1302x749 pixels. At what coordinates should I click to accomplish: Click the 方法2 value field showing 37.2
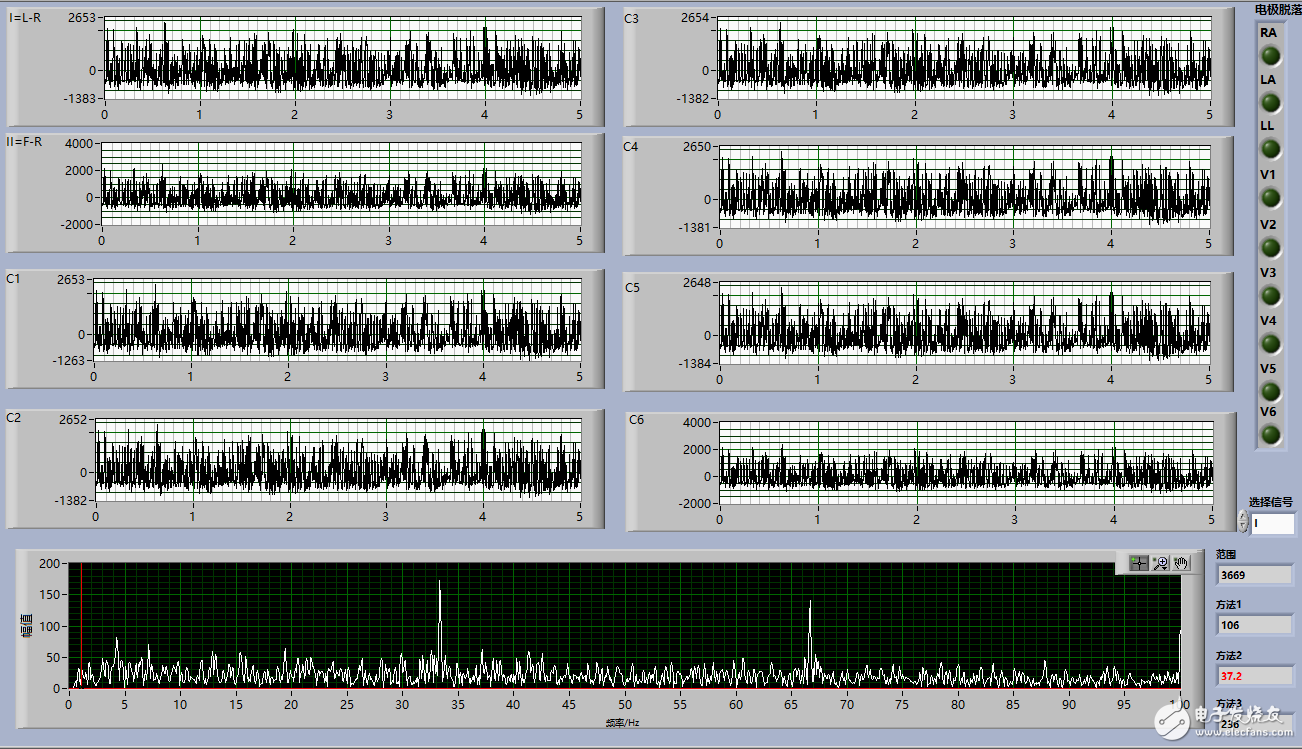[x=1254, y=675]
